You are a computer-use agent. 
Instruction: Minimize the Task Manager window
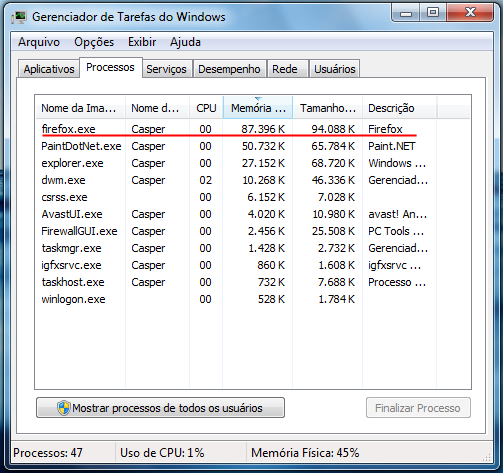[406, 13]
